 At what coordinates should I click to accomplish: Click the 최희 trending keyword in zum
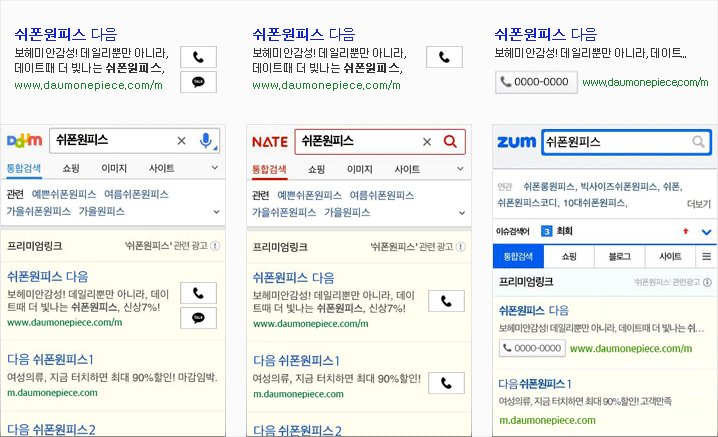[564, 231]
